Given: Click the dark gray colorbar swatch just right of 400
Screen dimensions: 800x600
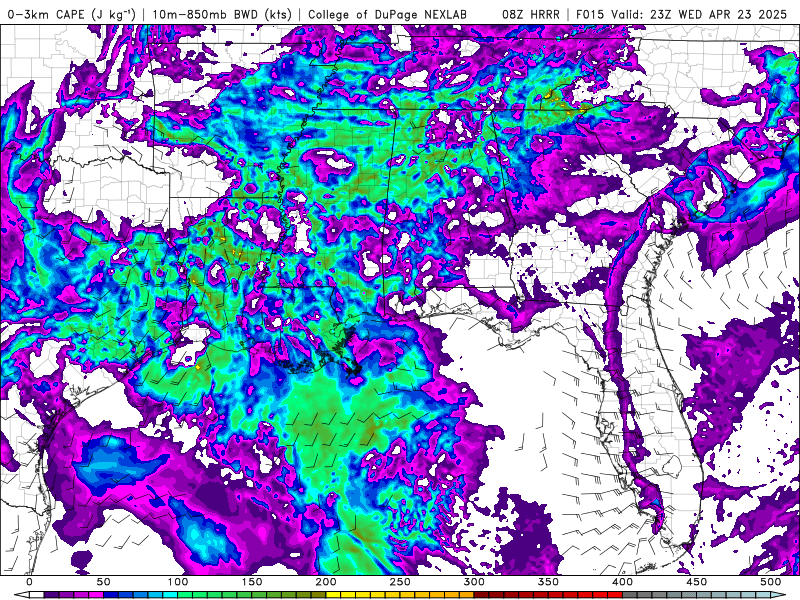Looking at the screenshot, I should point(630,594).
